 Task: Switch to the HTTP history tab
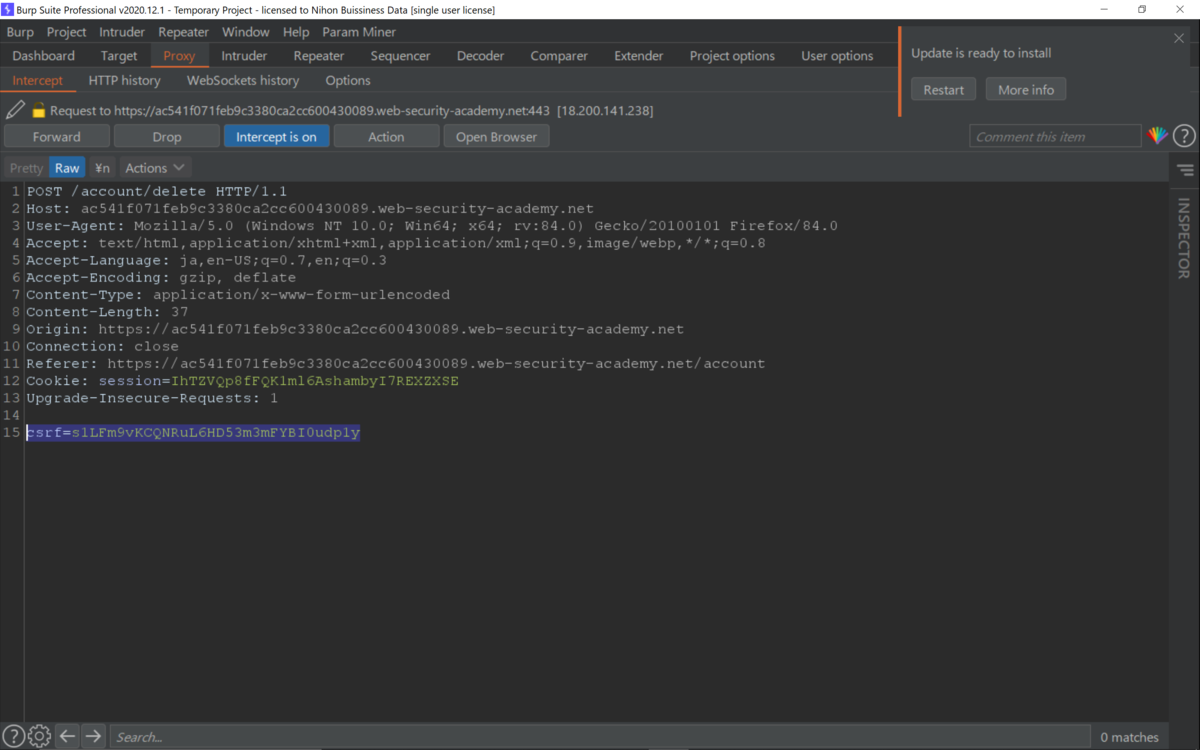[x=124, y=80]
